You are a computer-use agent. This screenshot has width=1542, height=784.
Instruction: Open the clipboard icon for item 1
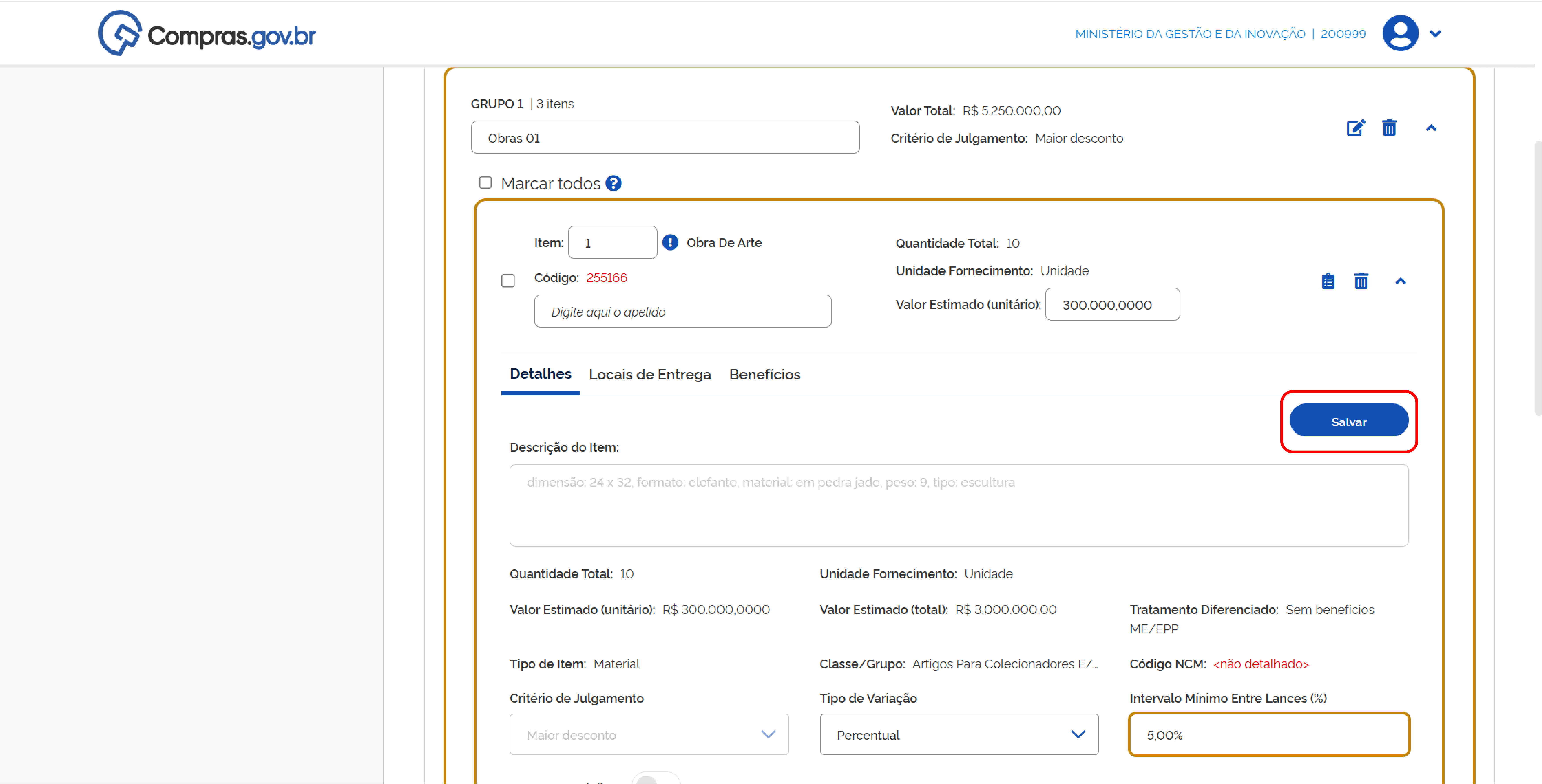pyautogui.click(x=1328, y=281)
